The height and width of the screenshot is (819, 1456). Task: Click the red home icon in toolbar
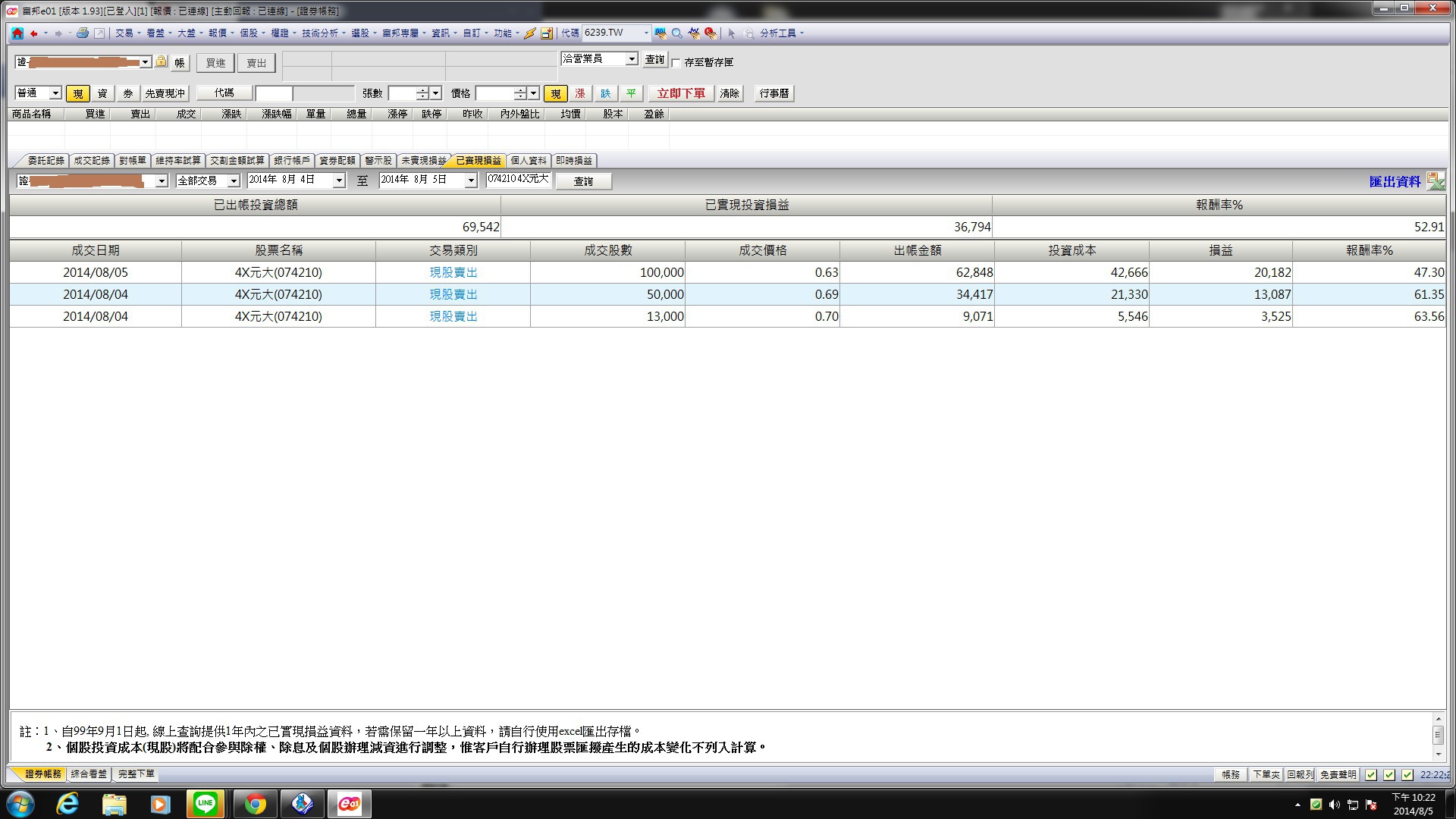point(17,33)
